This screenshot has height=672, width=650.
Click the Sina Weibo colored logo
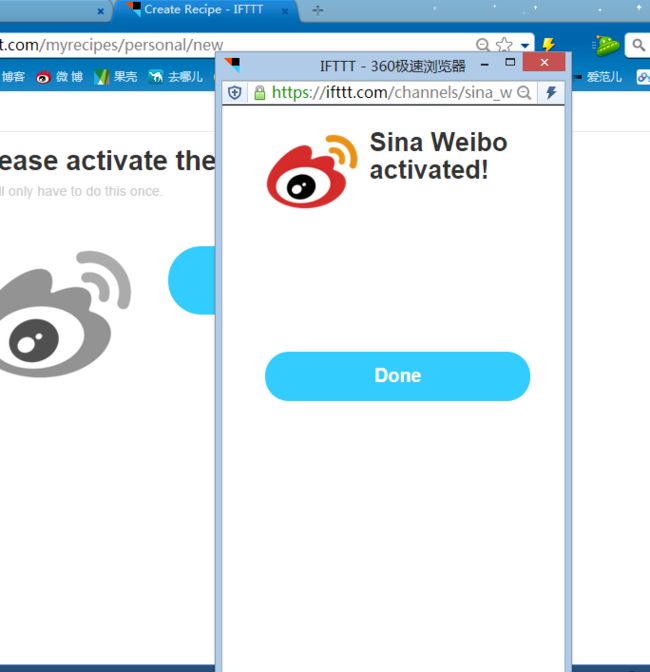(x=312, y=171)
